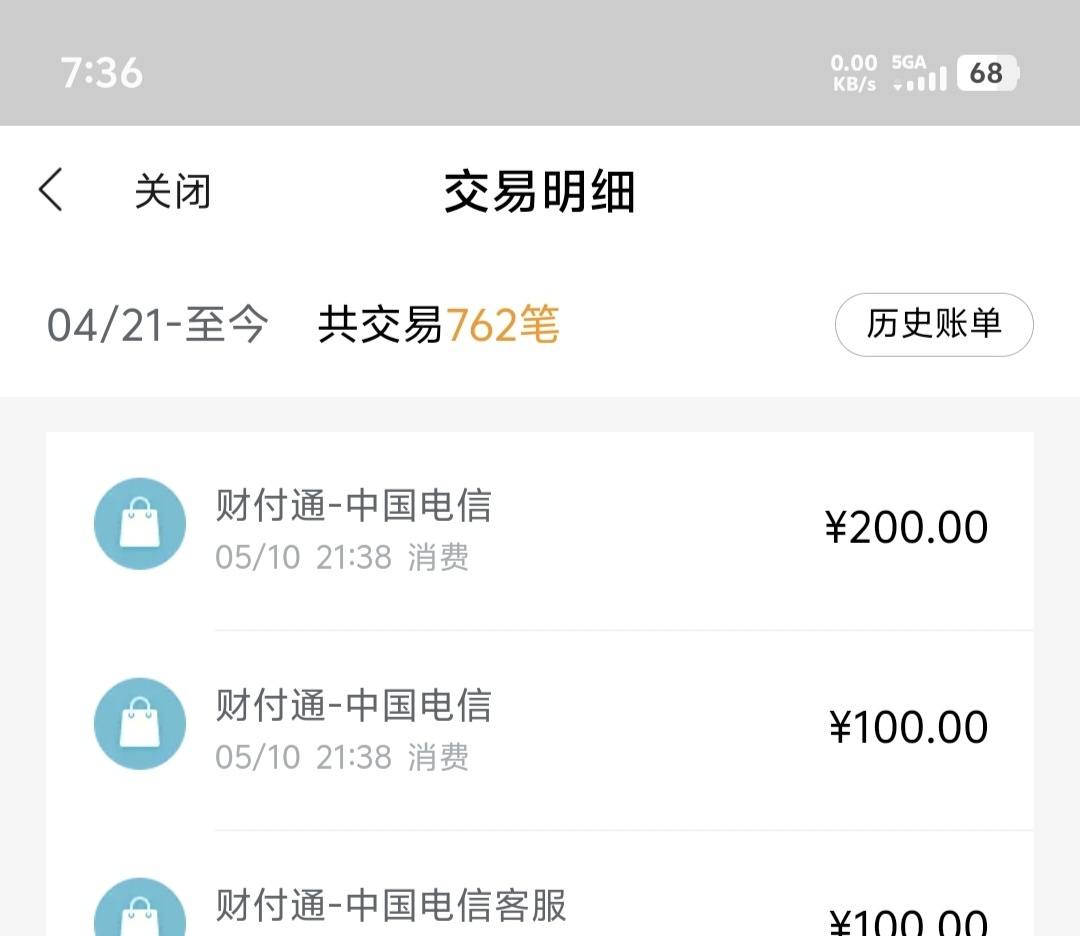The image size is (1080, 936).
Task: Tap the 关闭 close button
Action: pyautogui.click(x=172, y=191)
